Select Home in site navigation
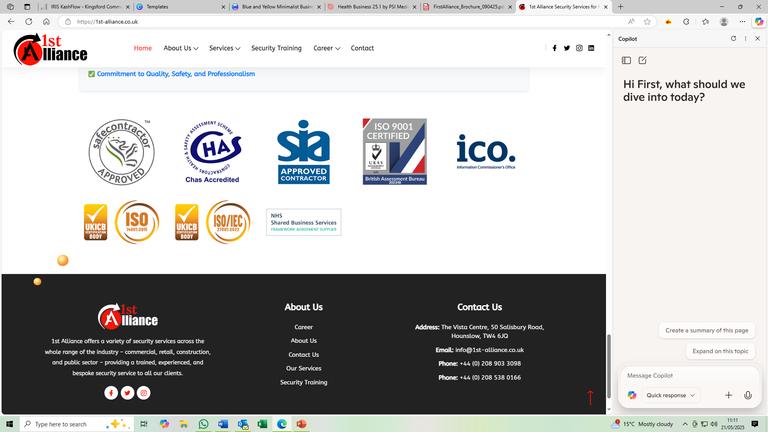The height and width of the screenshot is (432, 768). (143, 48)
